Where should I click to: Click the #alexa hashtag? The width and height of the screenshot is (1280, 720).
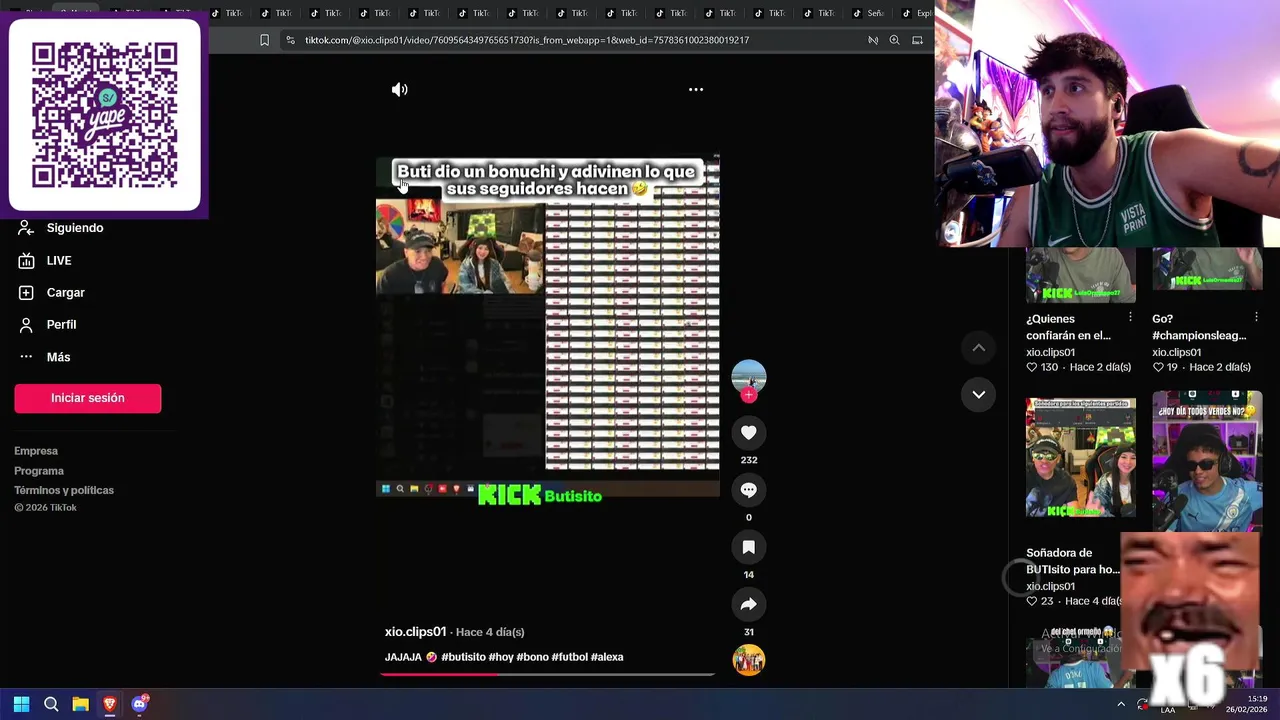coord(607,657)
